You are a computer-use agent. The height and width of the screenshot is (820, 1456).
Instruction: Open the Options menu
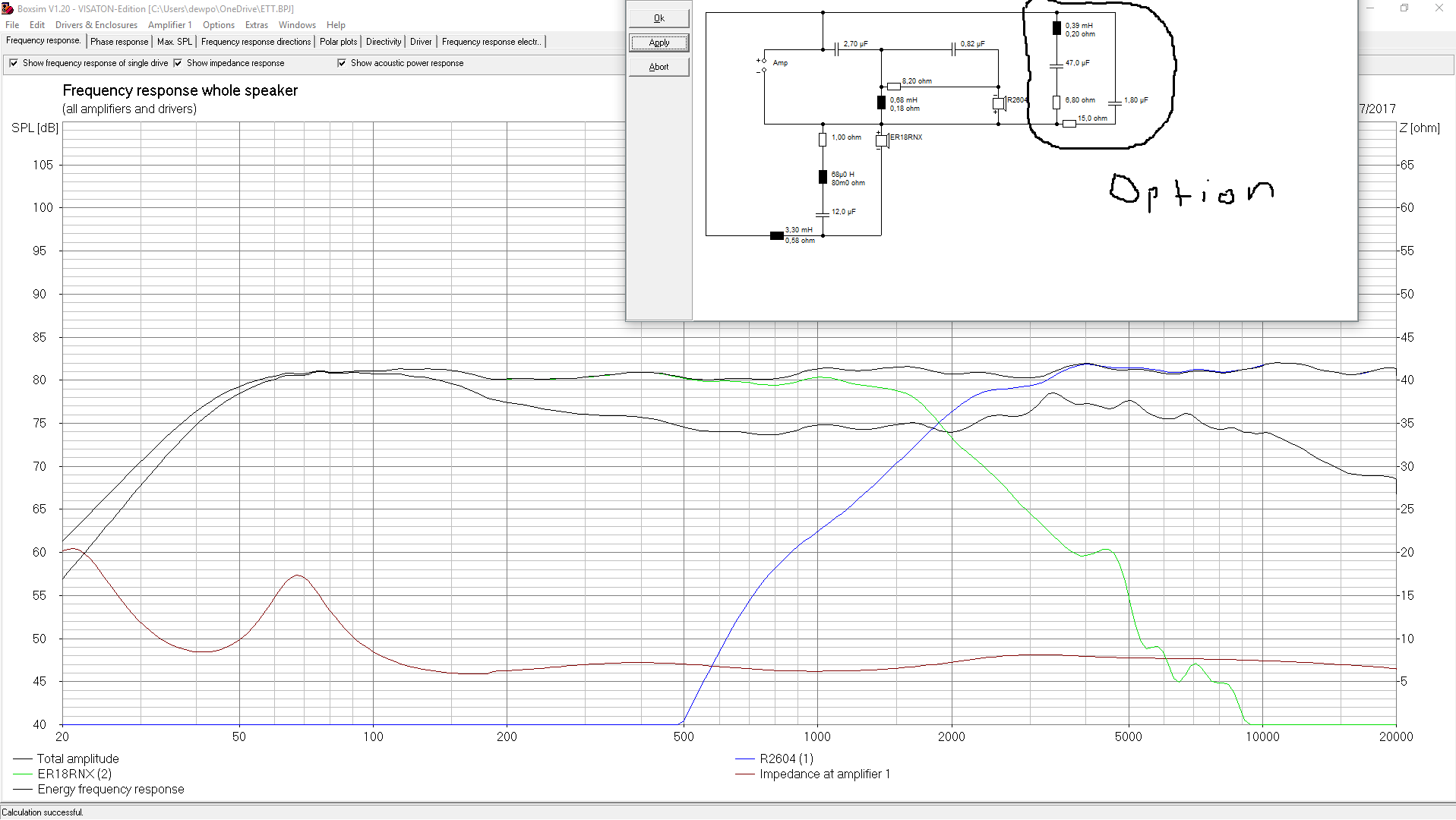219,25
